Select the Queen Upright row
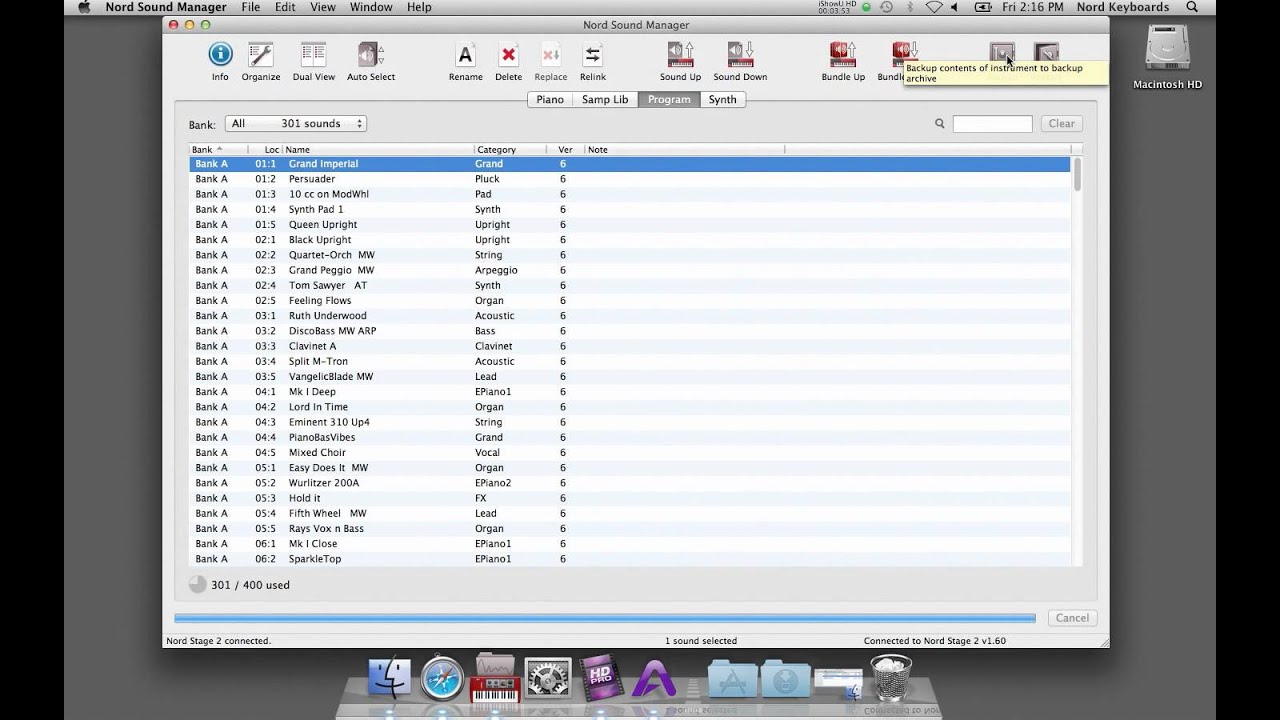This screenshot has width=1280, height=720. 630,225
